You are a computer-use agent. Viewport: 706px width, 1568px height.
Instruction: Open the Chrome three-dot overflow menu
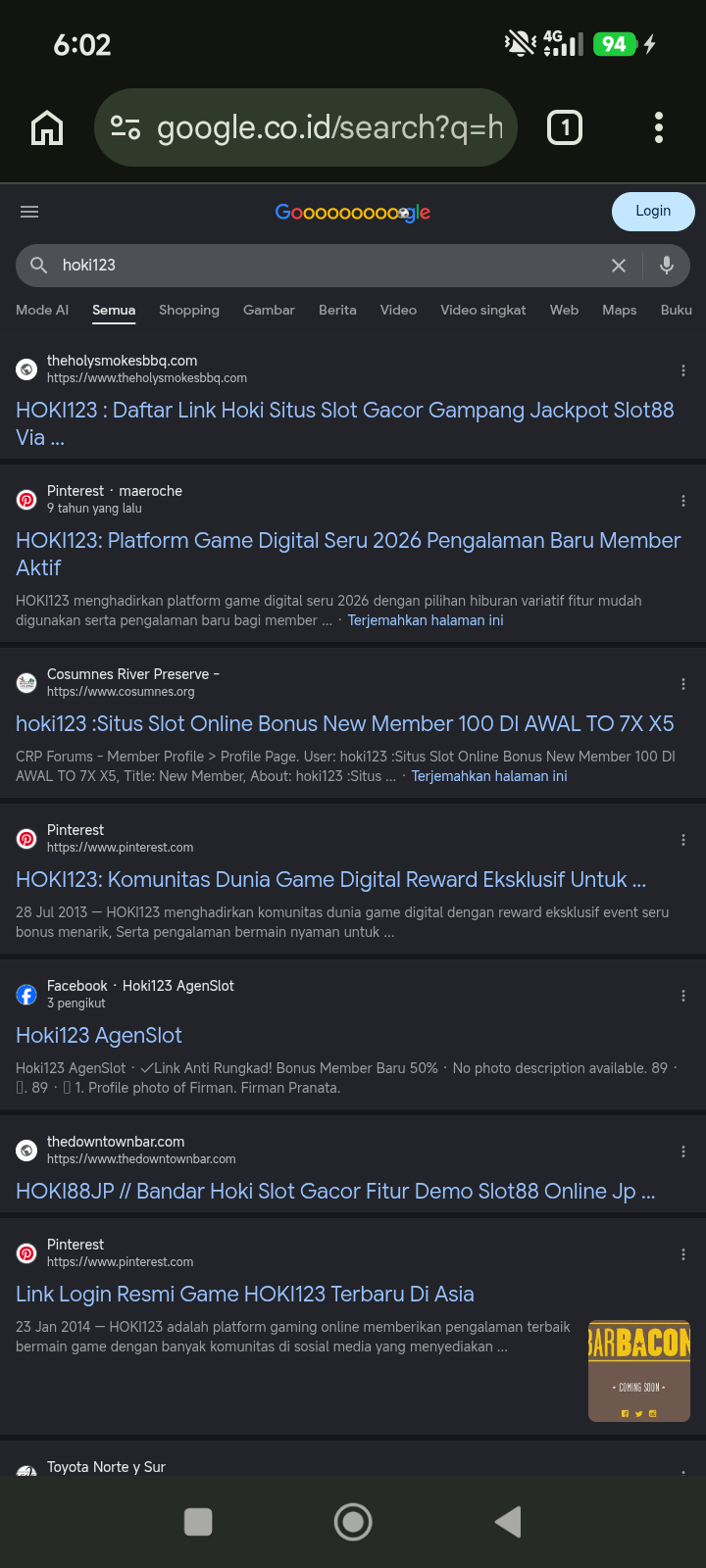(659, 127)
